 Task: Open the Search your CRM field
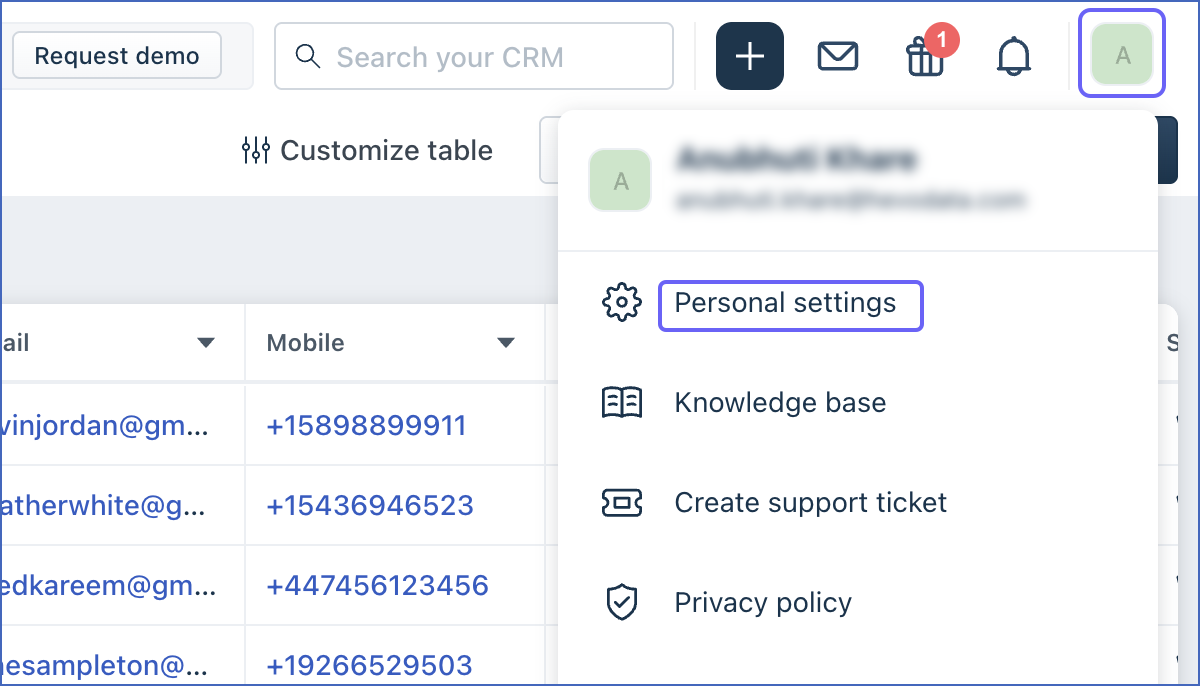click(x=473, y=56)
